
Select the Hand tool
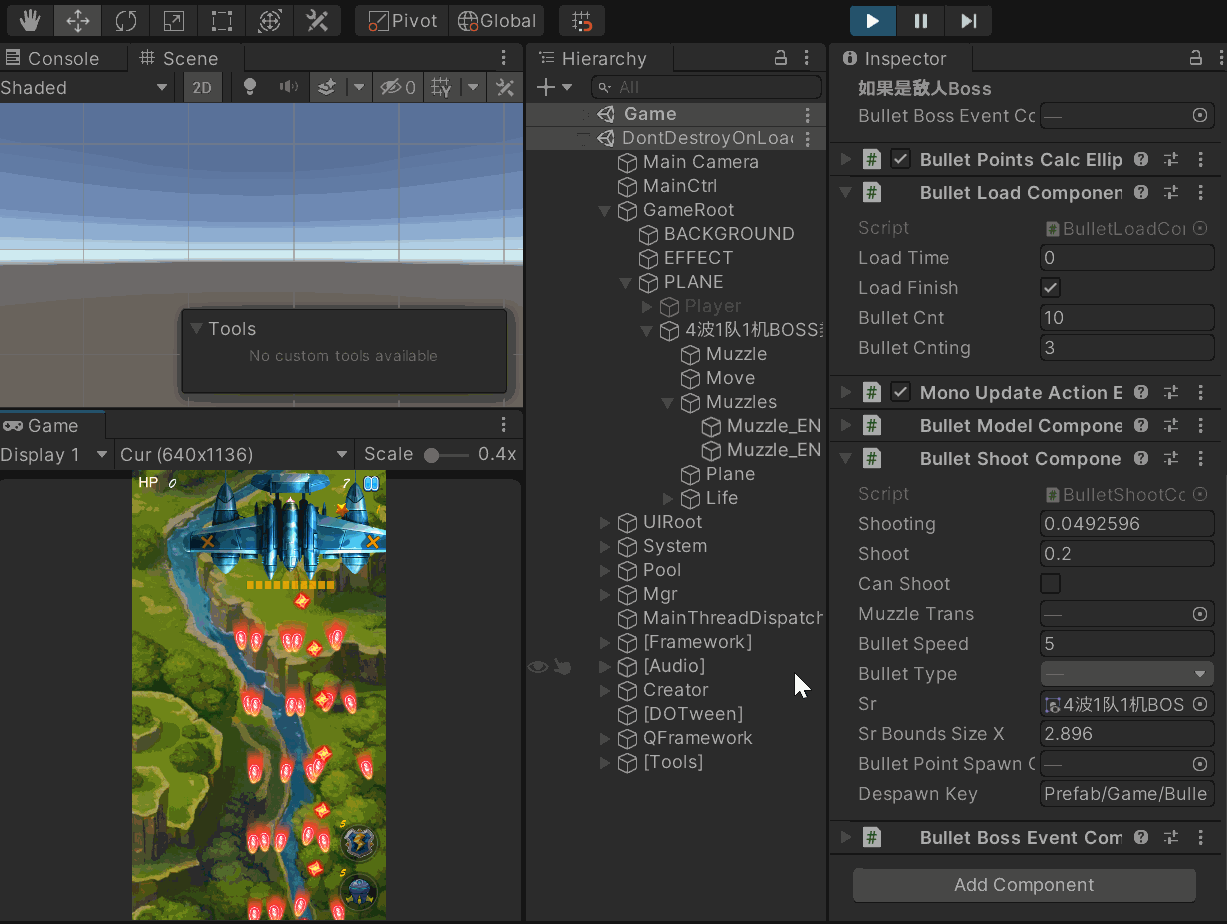30,20
